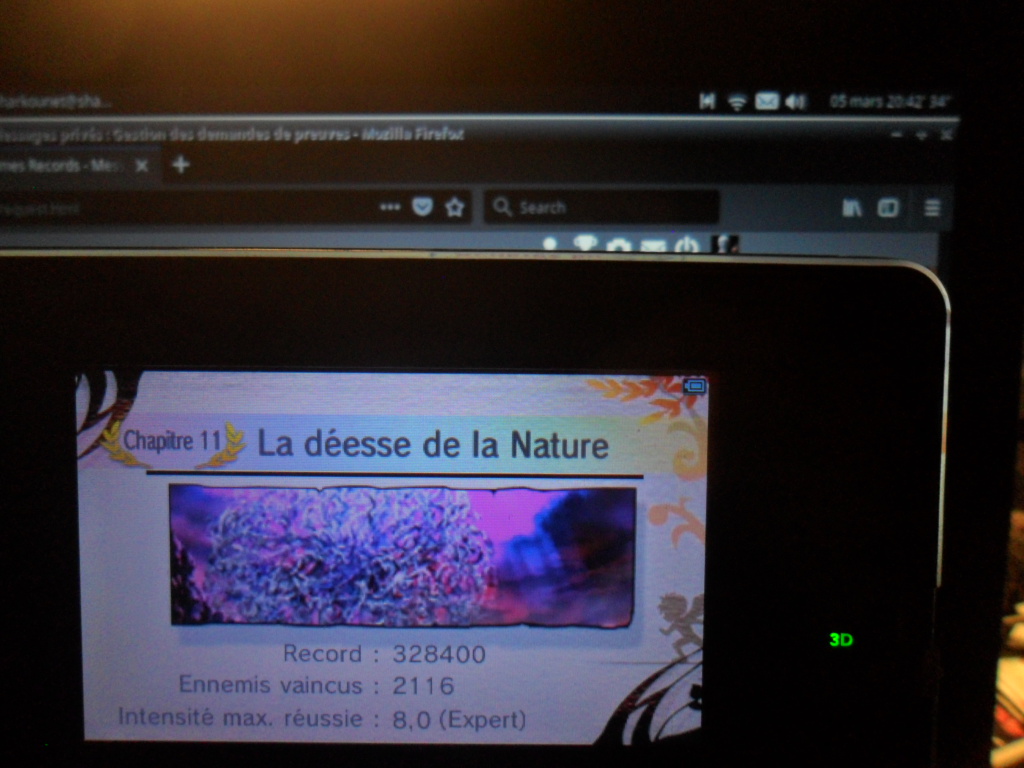Open the Wi-Fi network indicator
This screenshot has height=768, width=1024.
pyautogui.click(x=737, y=101)
